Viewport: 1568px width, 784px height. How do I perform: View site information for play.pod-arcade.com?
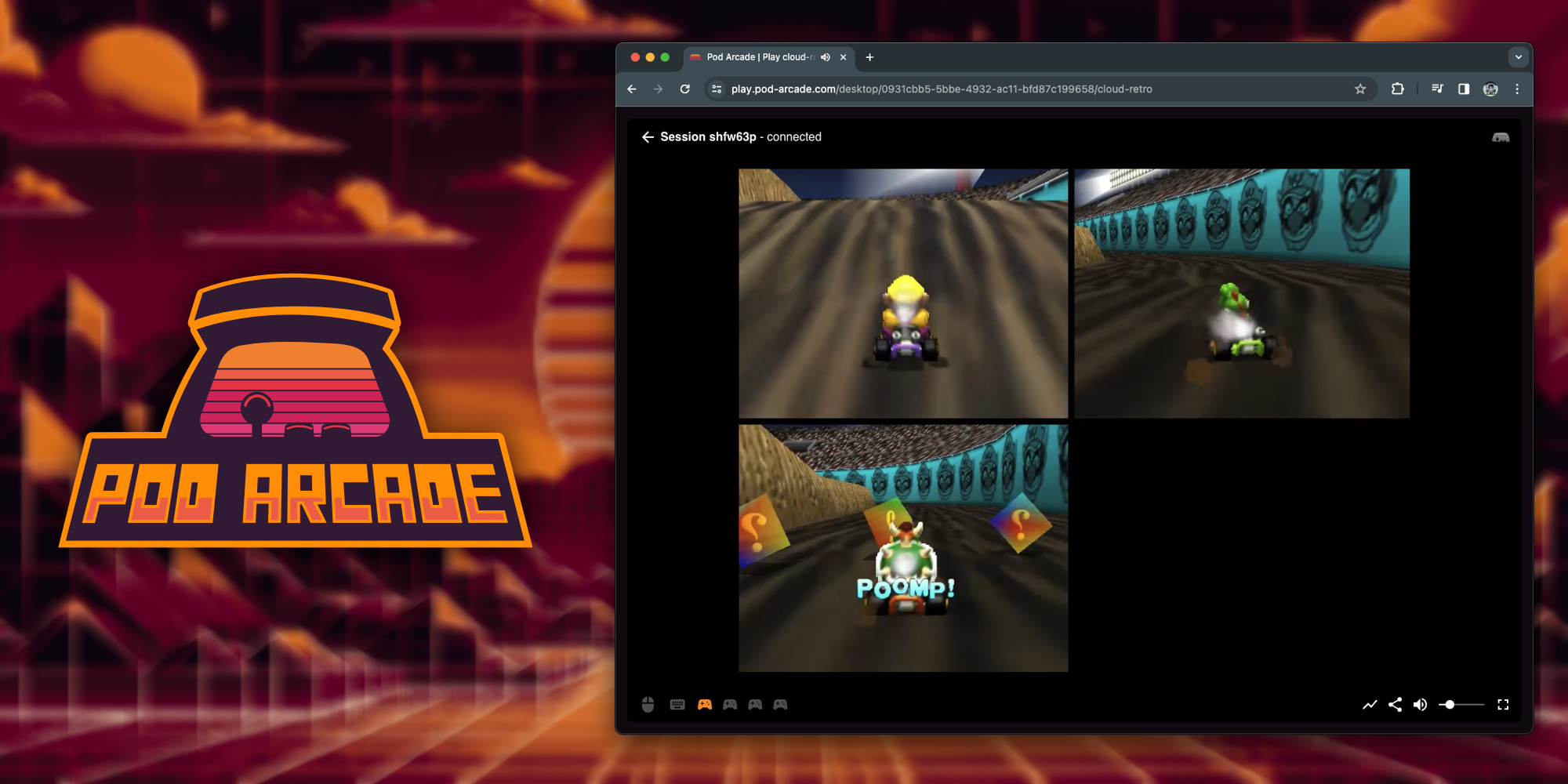(x=717, y=89)
